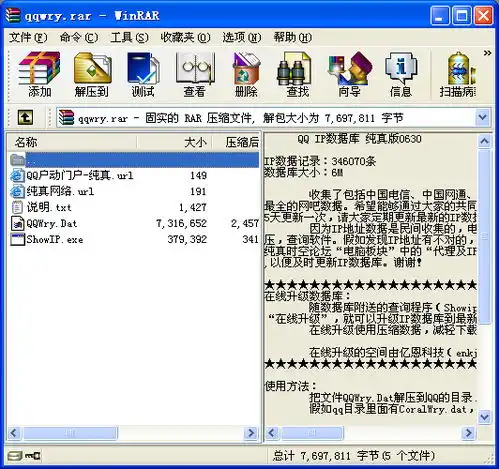The height and width of the screenshot is (469, 499).
Task: Click comment pane scroll down arrow
Action: click(484, 417)
